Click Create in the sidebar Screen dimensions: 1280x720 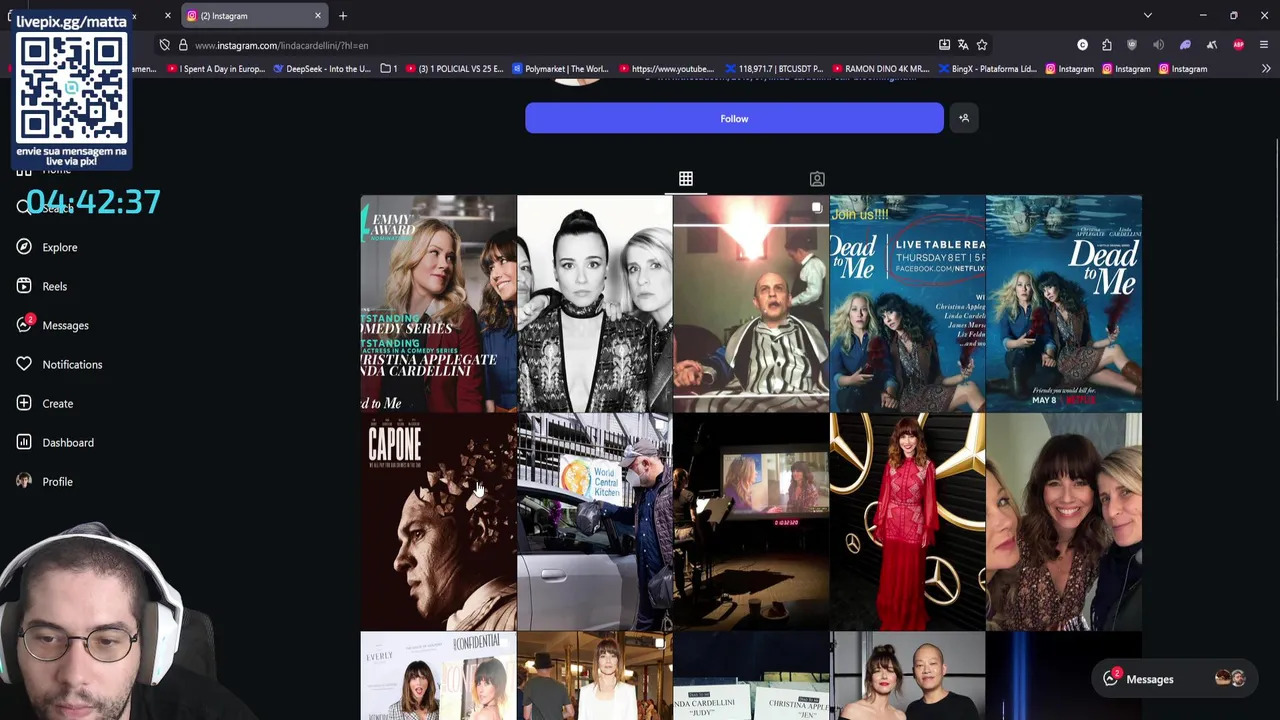click(57, 403)
